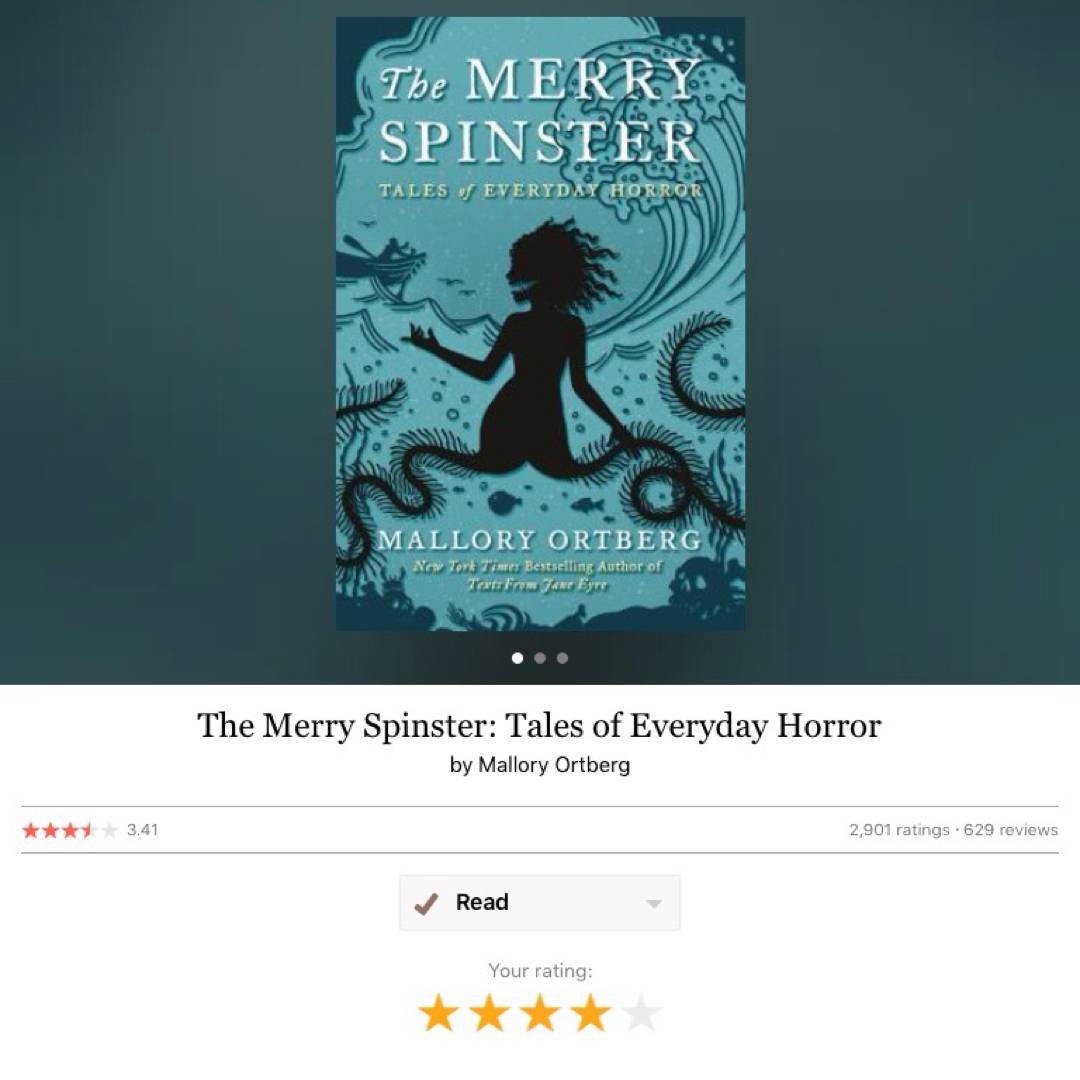Click the fourth yellow rating star
The image size is (1080, 1080).
click(x=591, y=1013)
